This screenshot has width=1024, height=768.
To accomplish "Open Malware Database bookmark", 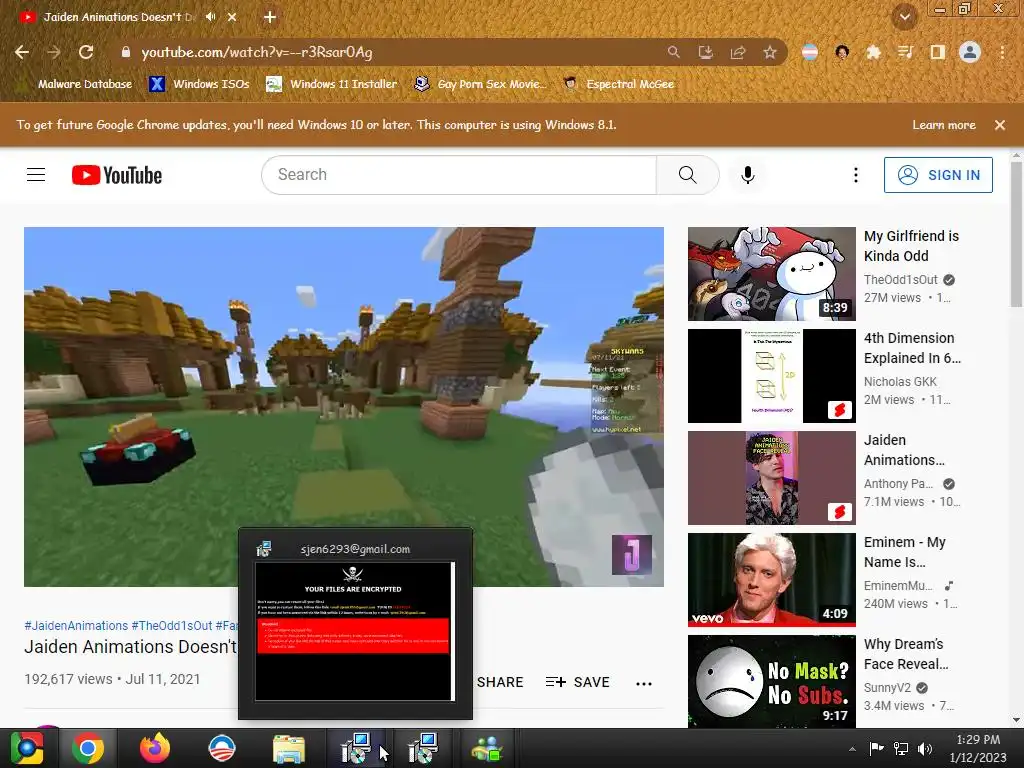I will 76,84.
